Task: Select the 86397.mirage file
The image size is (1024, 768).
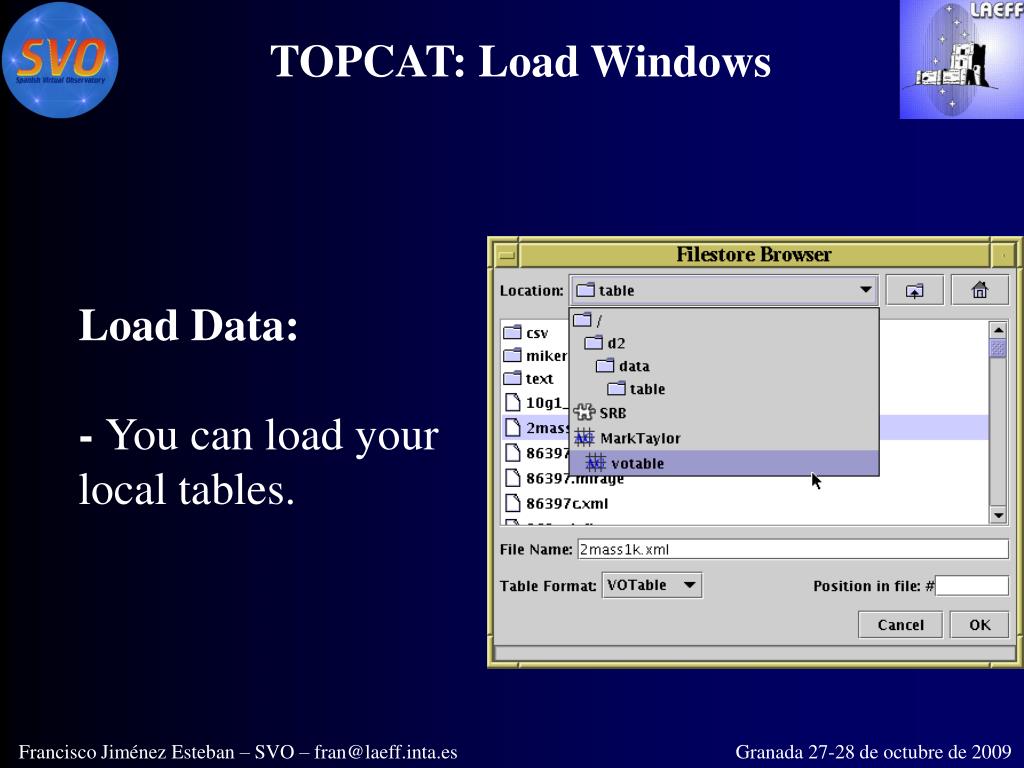Action: pyautogui.click(x=565, y=478)
